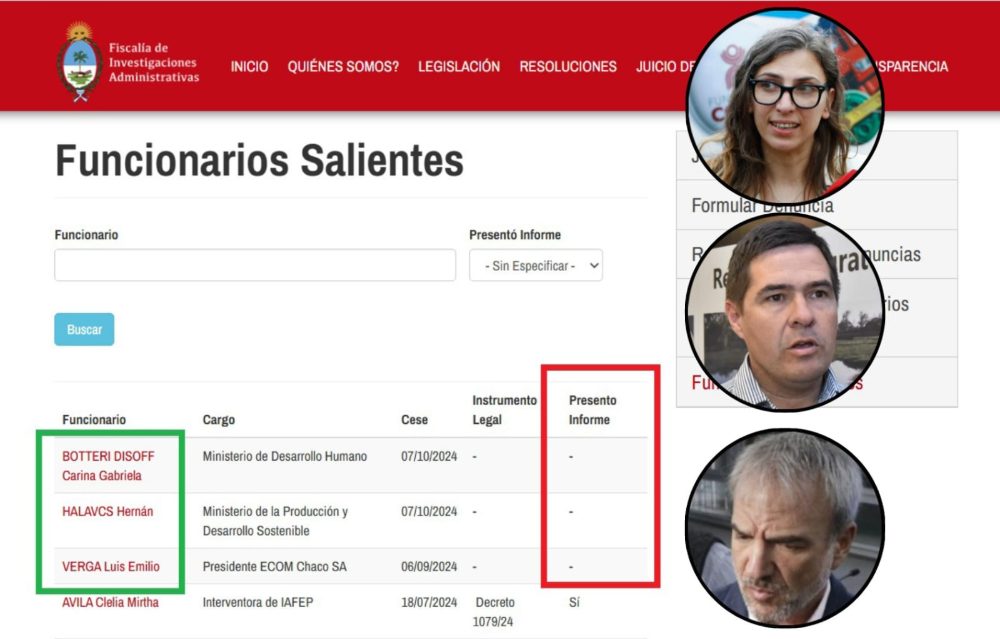
Task: Go to QUIÉNES SOMOS? page
Action: (x=343, y=67)
